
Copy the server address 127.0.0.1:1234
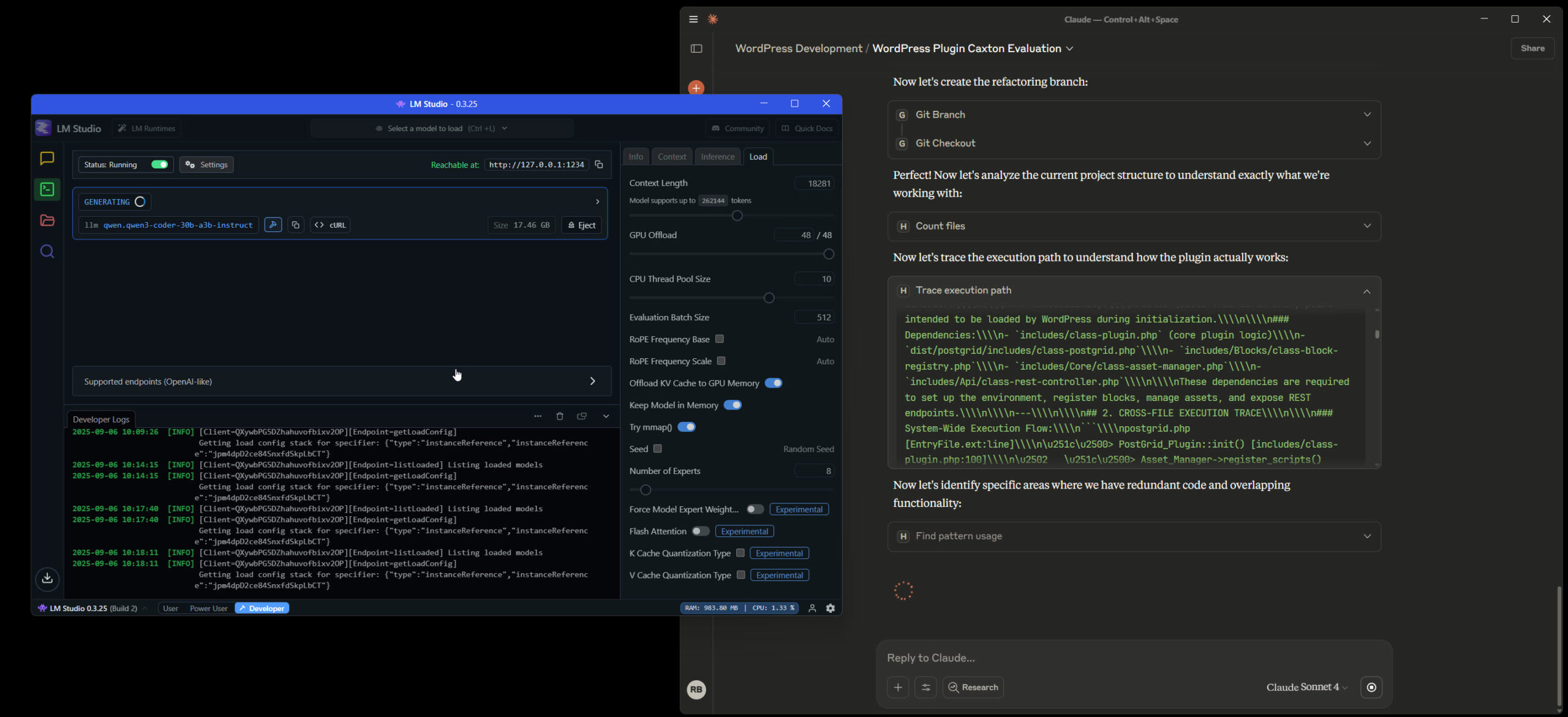[599, 165]
